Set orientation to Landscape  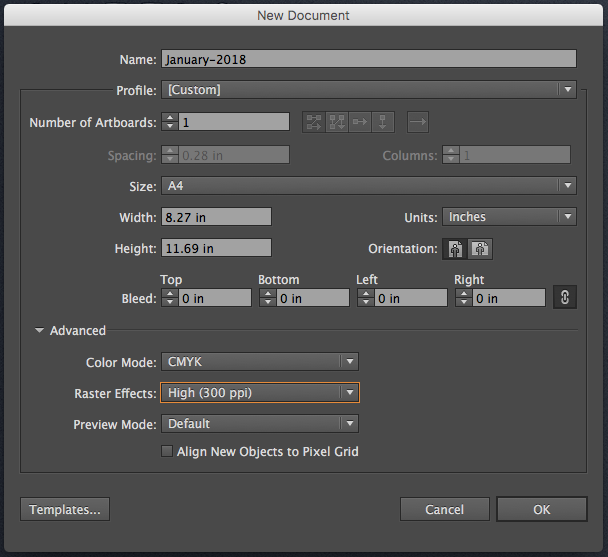tap(481, 249)
